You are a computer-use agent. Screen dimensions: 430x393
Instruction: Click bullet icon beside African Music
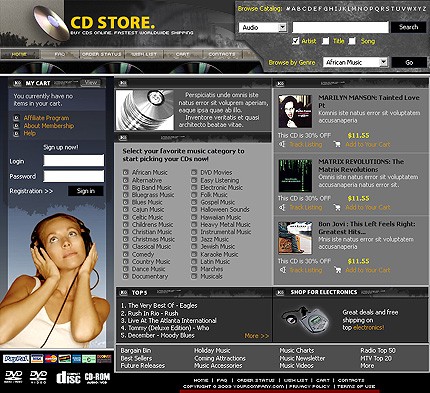(126, 172)
